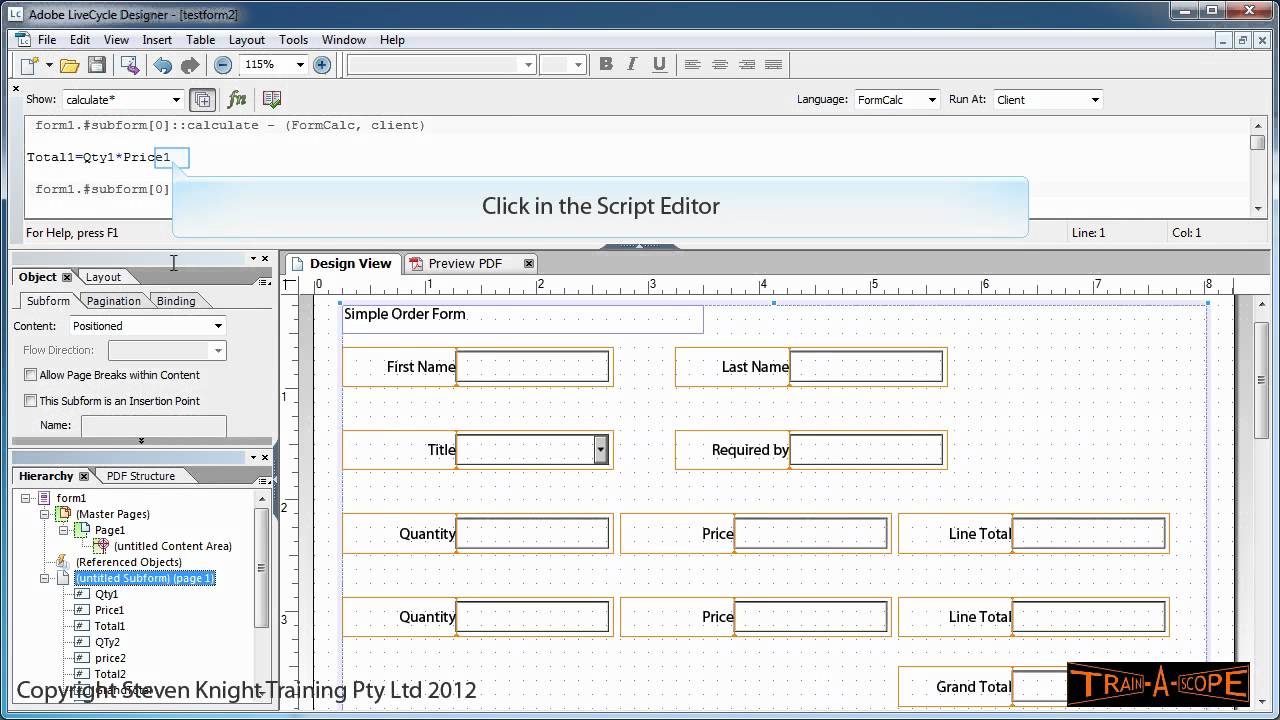The width and height of the screenshot is (1280, 720).
Task: Close the Object palette tab x
Action: (67, 277)
